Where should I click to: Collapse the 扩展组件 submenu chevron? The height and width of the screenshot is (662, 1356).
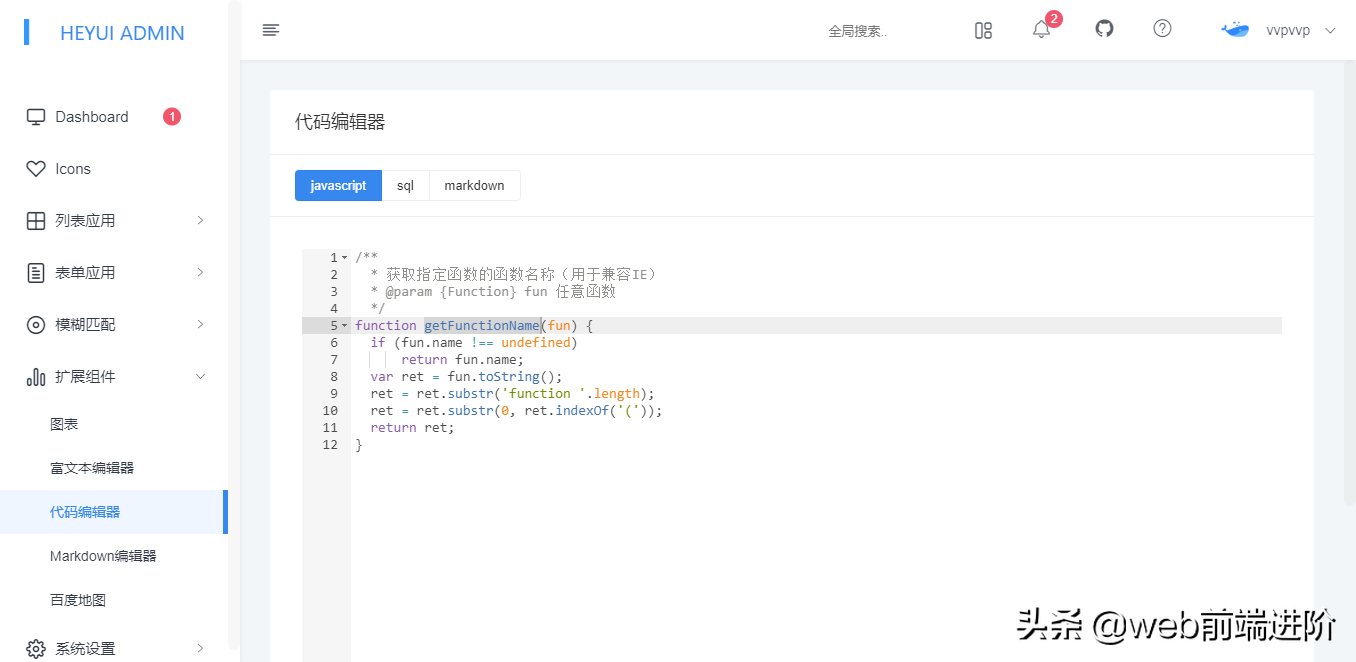tap(200, 377)
